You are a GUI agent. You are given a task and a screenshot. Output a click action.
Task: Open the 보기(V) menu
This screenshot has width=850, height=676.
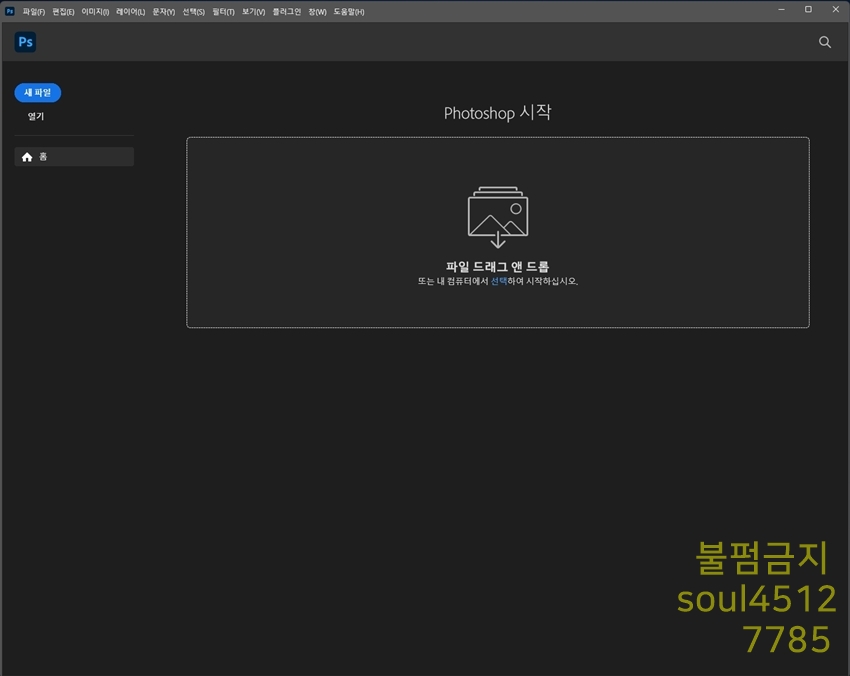(x=253, y=12)
